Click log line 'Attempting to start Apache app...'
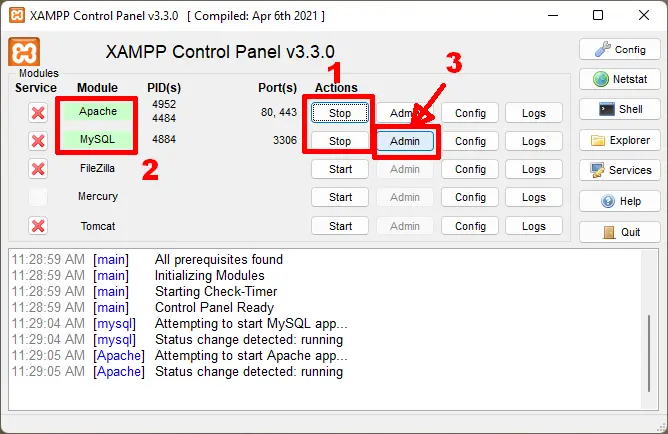 click(x=251, y=356)
